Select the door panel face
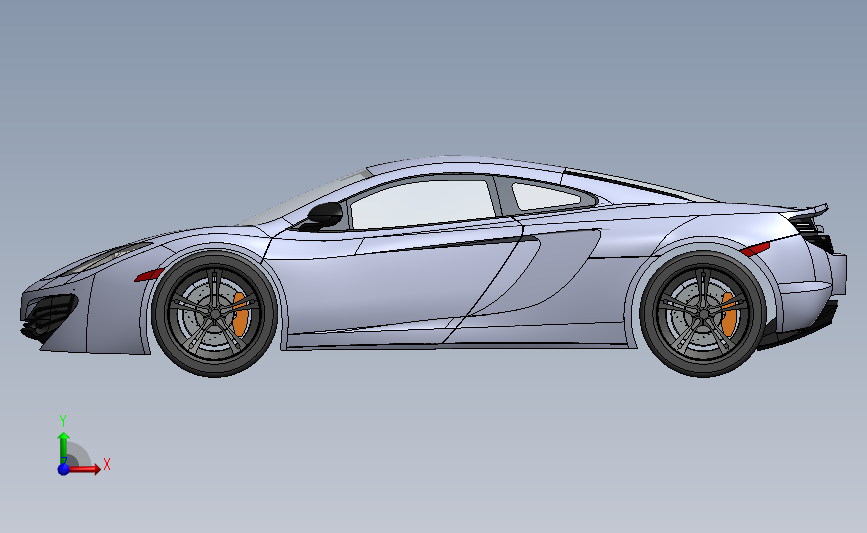Image resolution: width=867 pixels, height=533 pixels. click(387, 288)
